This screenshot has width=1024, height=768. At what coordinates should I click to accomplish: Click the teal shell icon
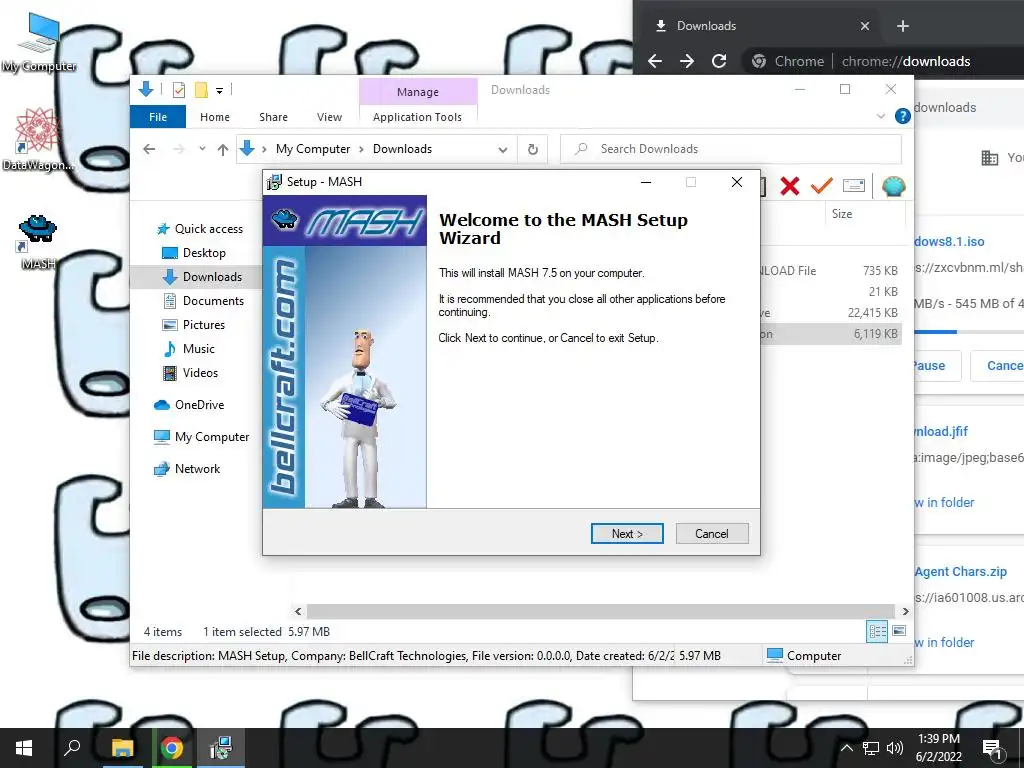click(893, 187)
